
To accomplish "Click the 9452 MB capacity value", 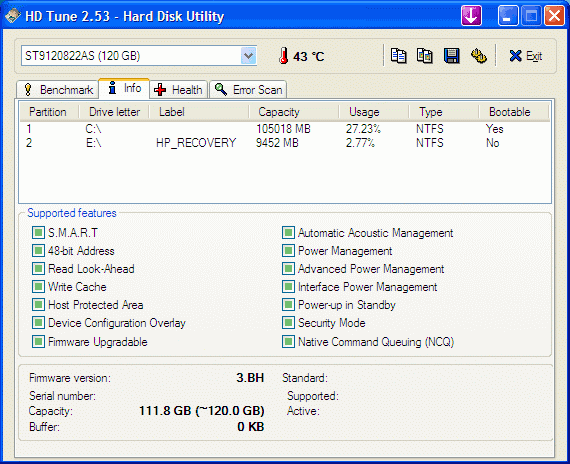I will pyautogui.click(x=277, y=143).
